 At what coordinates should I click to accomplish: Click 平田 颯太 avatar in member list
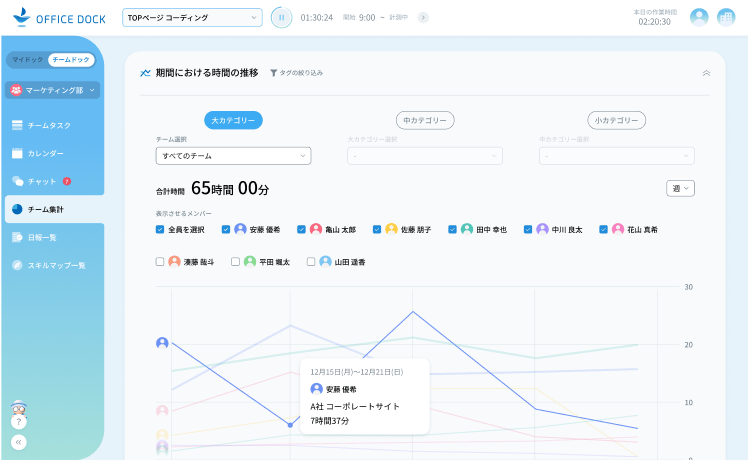click(250, 261)
